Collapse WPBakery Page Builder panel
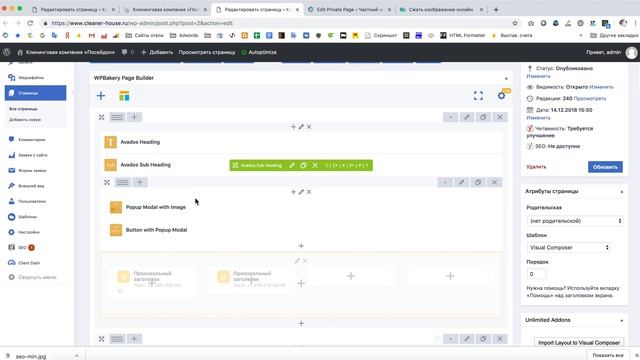The height and width of the screenshot is (360, 640). pyautogui.click(x=506, y=78)
